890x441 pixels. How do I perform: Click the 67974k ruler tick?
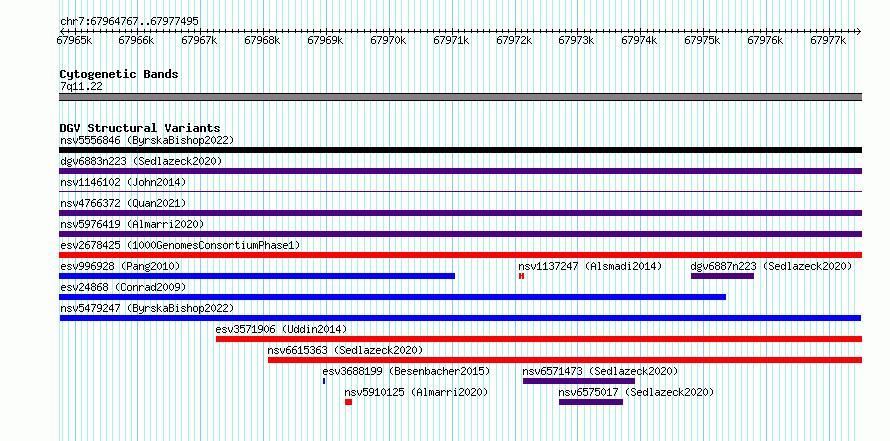640,40
